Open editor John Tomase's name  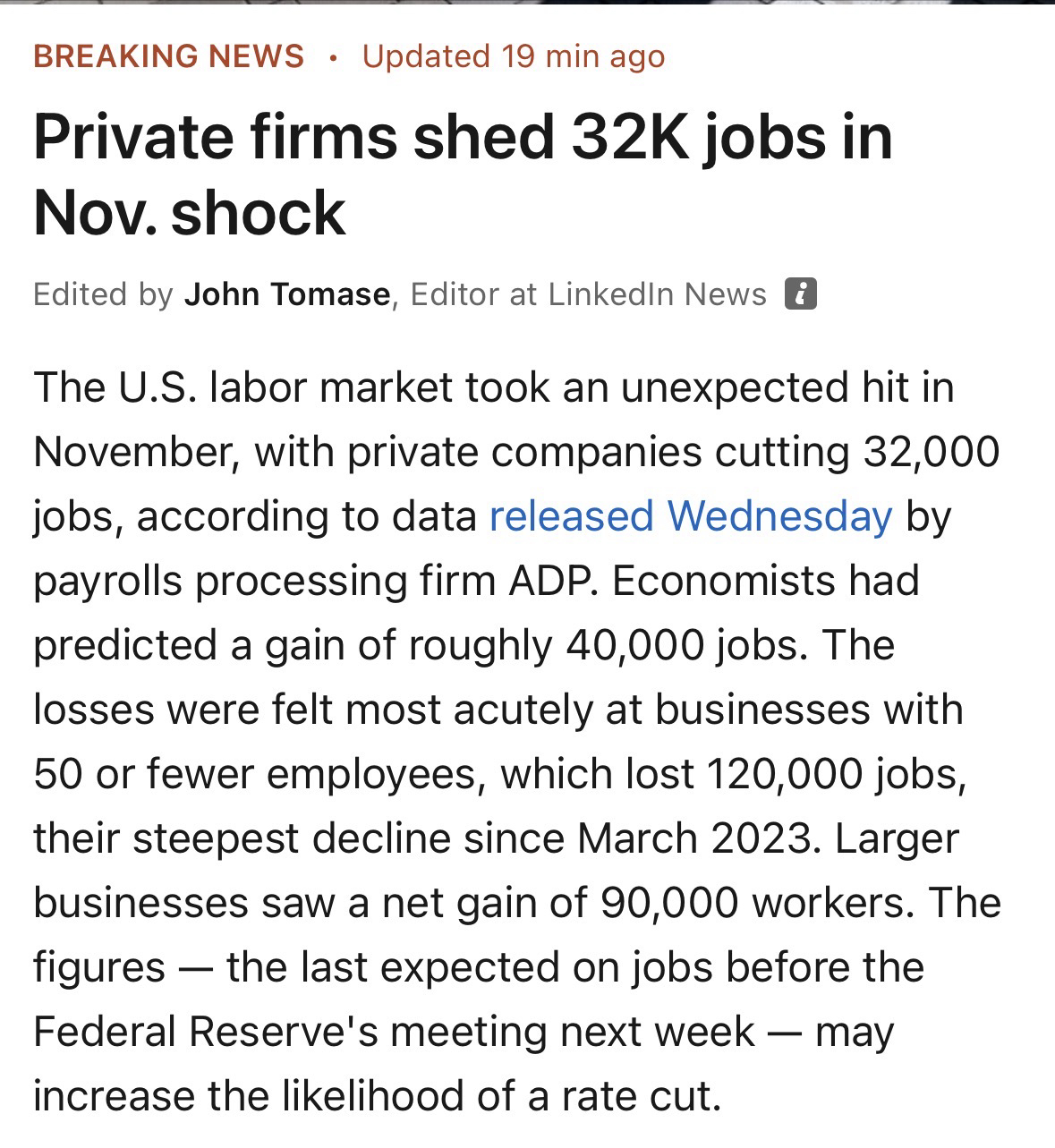click(x=287, y=294)
